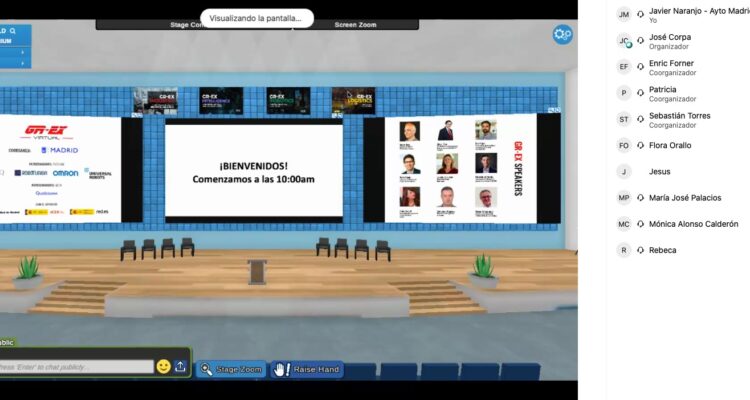Select the J avatar of Jesus

(x=624, y=172)
